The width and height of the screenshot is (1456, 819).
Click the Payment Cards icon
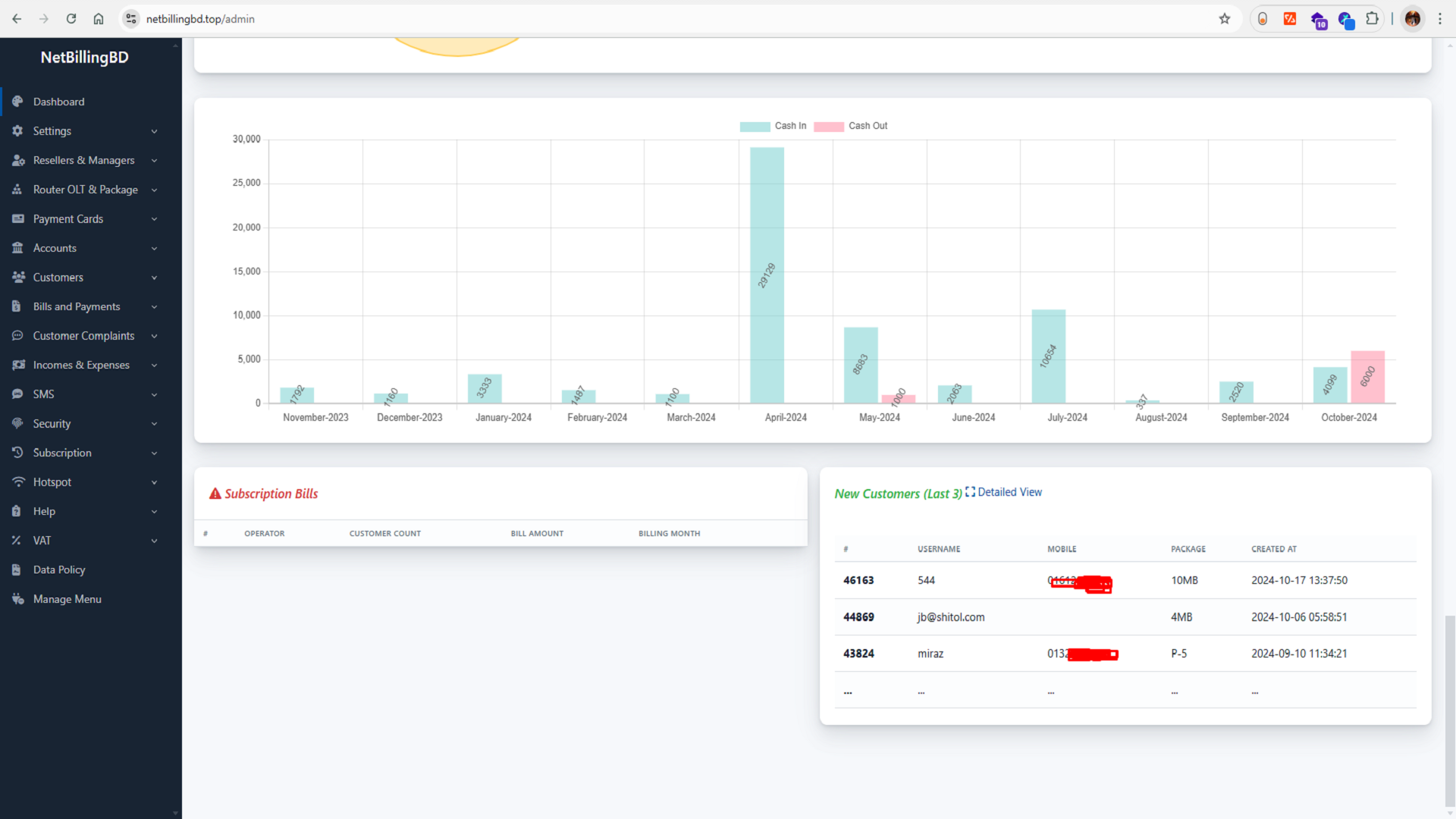click(17, 219)
